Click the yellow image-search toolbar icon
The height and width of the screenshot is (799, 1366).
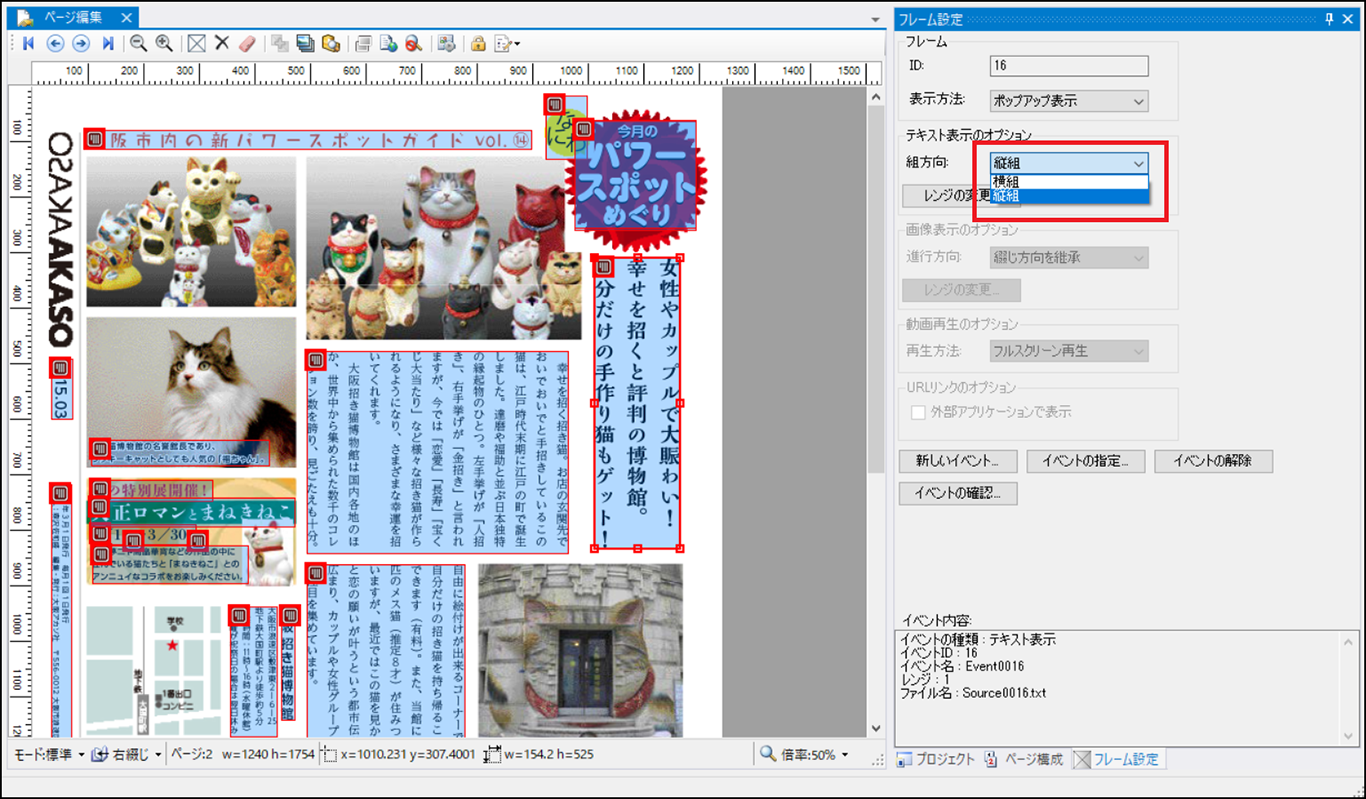tap(331, 43)
